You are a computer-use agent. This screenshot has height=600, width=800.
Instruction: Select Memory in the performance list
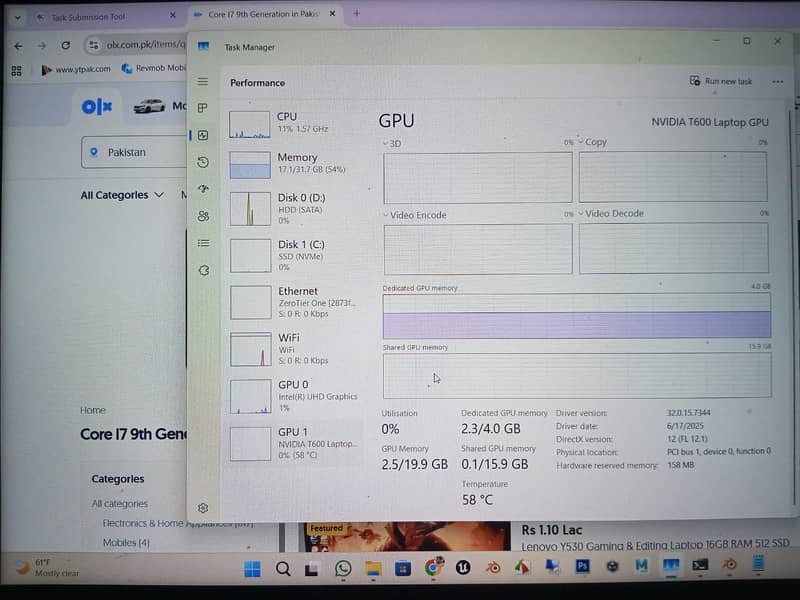pos(295,164)
